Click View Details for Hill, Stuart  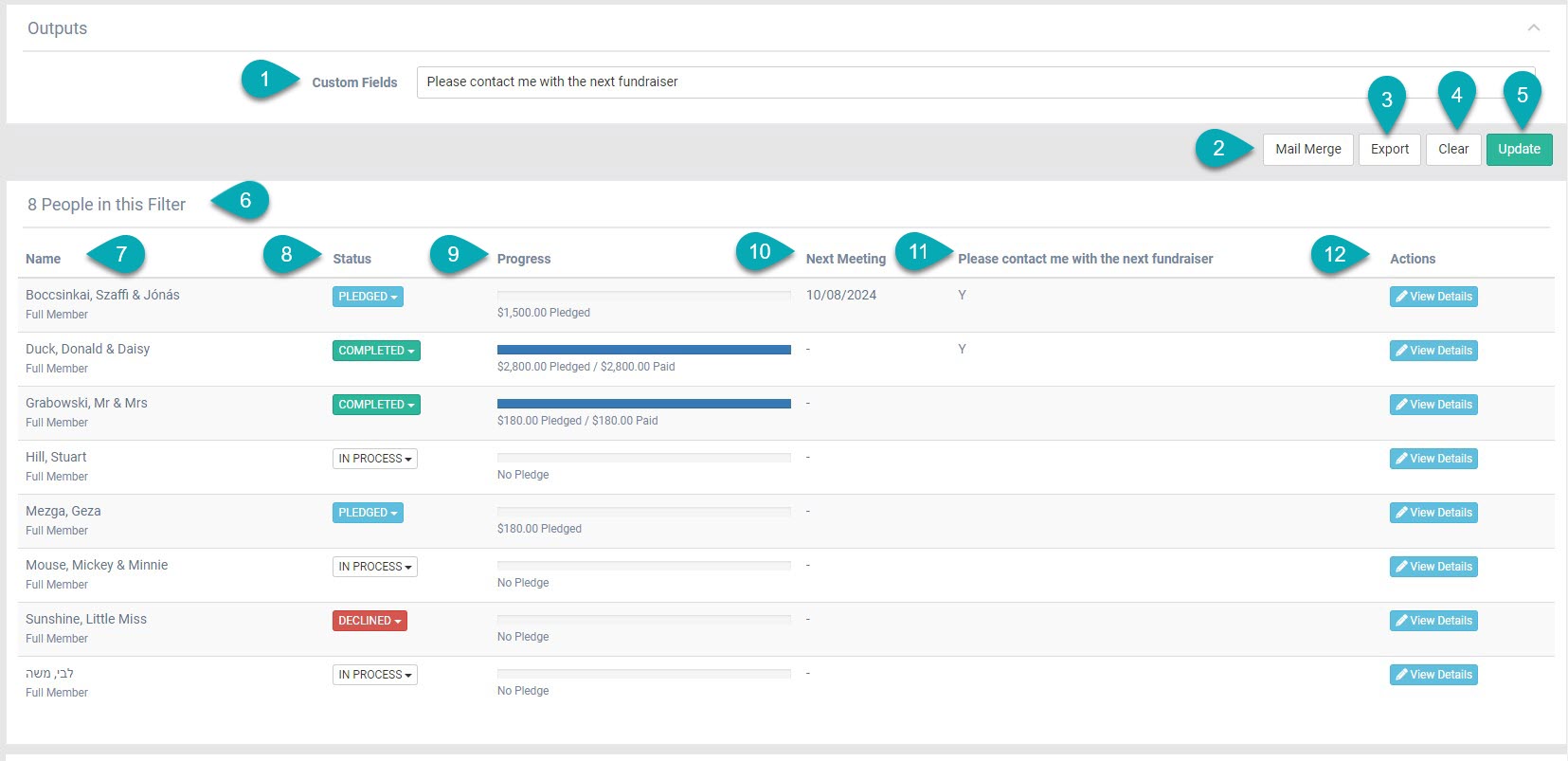[x=1433, y=459]
